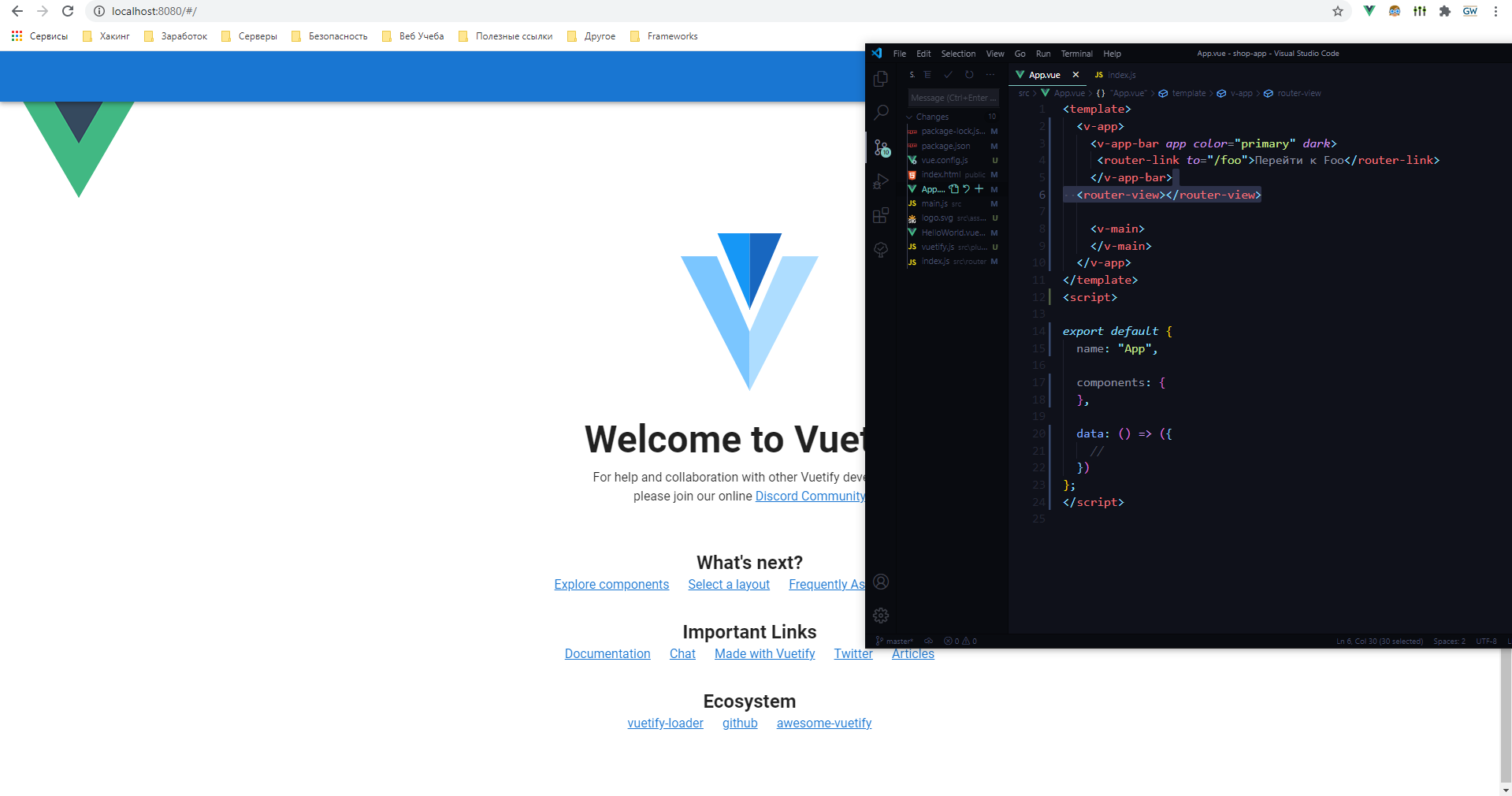Open the Frameworks bookmarks folder
This screenshot has height=796, width=1512.
pos(663,36)
